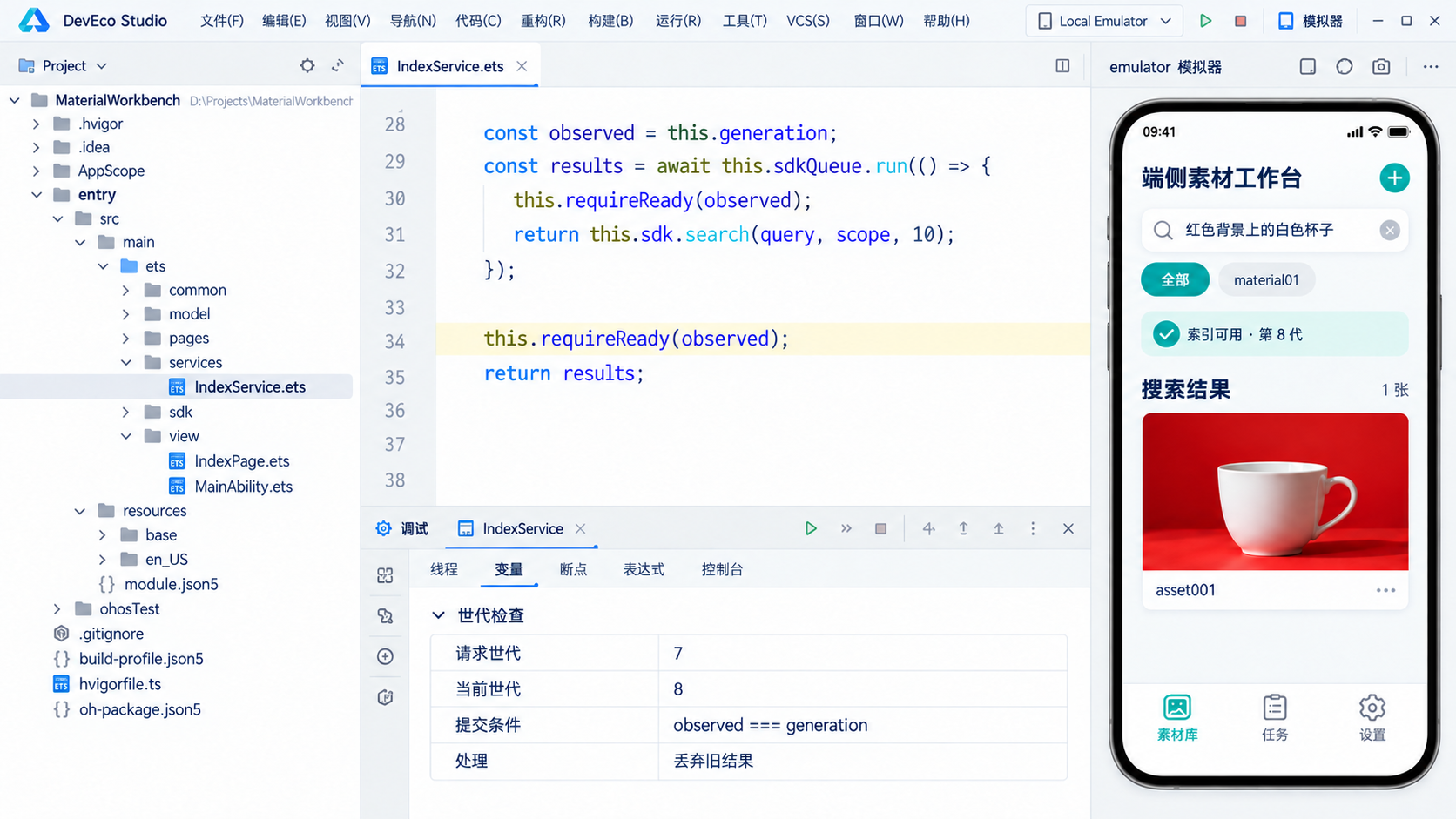1456x819 pixels.
Task: Expand the common folder
Action: tap(125, 290)
